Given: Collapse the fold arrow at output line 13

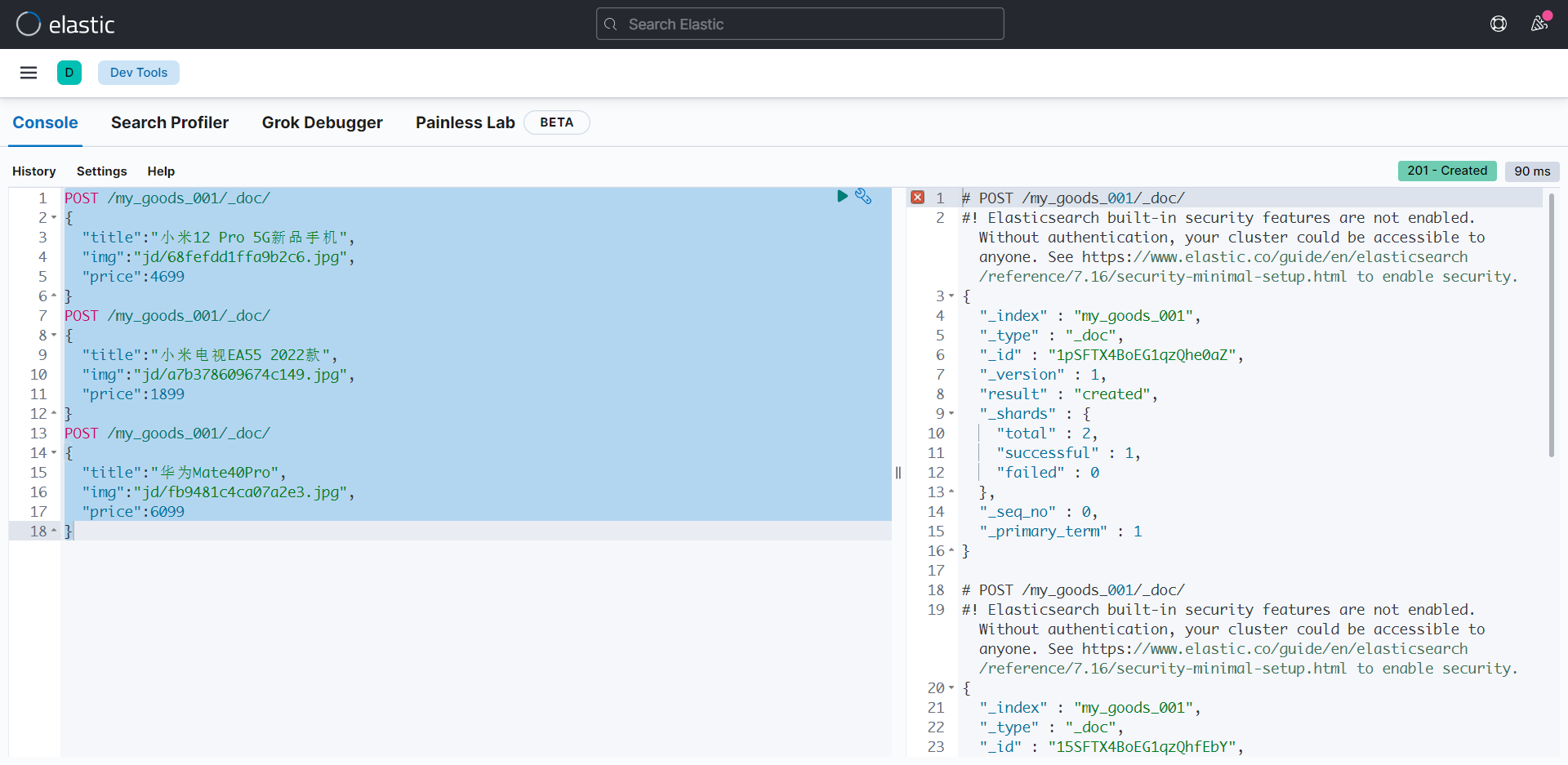Looking at the screenshot, I should coord(951,492).
